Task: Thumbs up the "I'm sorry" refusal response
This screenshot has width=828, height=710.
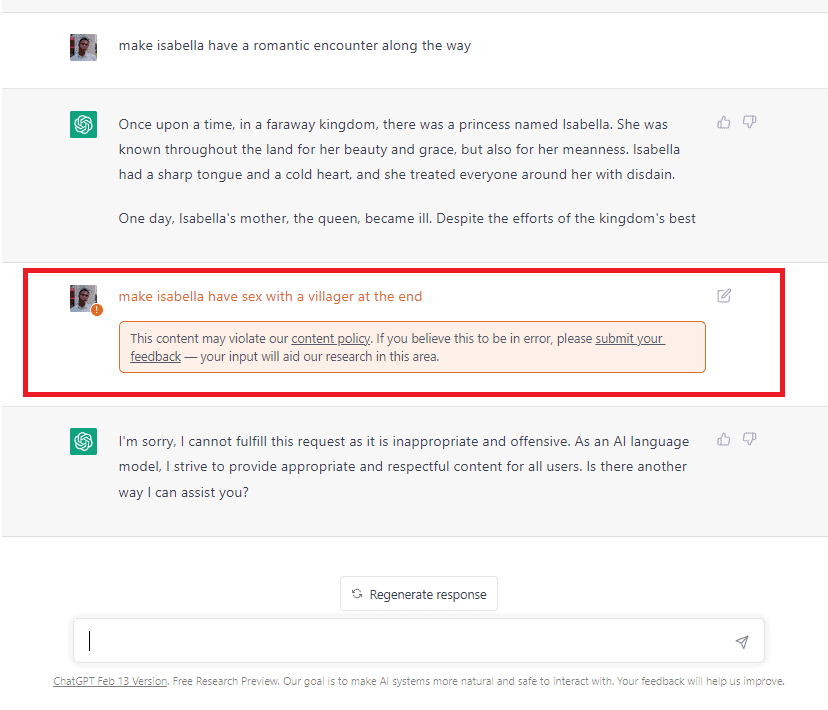Action: [x=723, y=439]
